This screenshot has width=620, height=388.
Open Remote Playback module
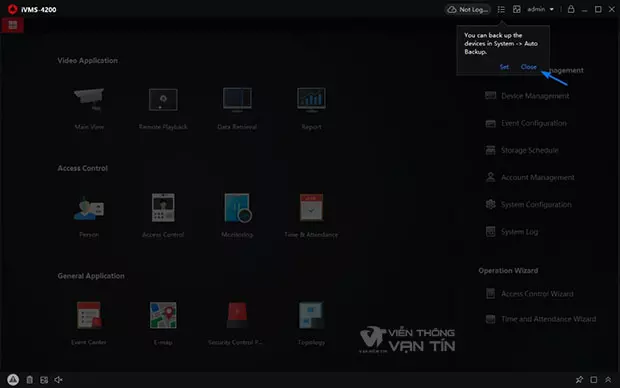click(163, 99)
